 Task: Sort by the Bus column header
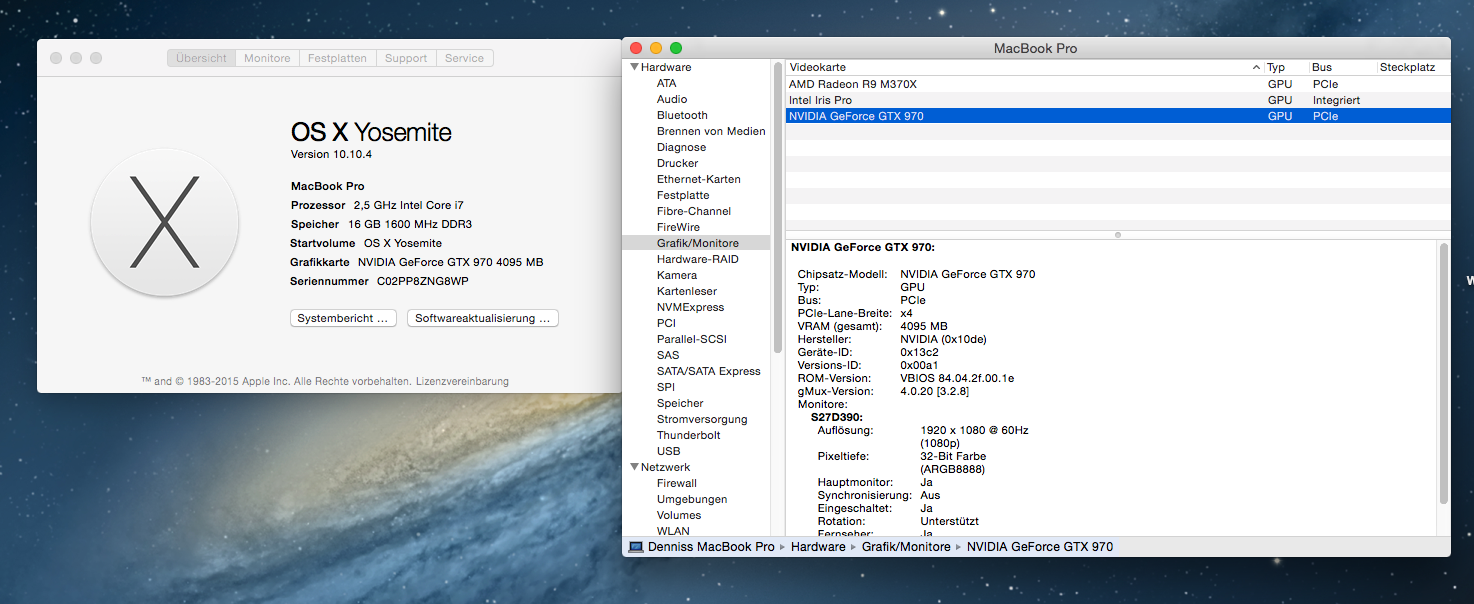tap(1343, 67)
